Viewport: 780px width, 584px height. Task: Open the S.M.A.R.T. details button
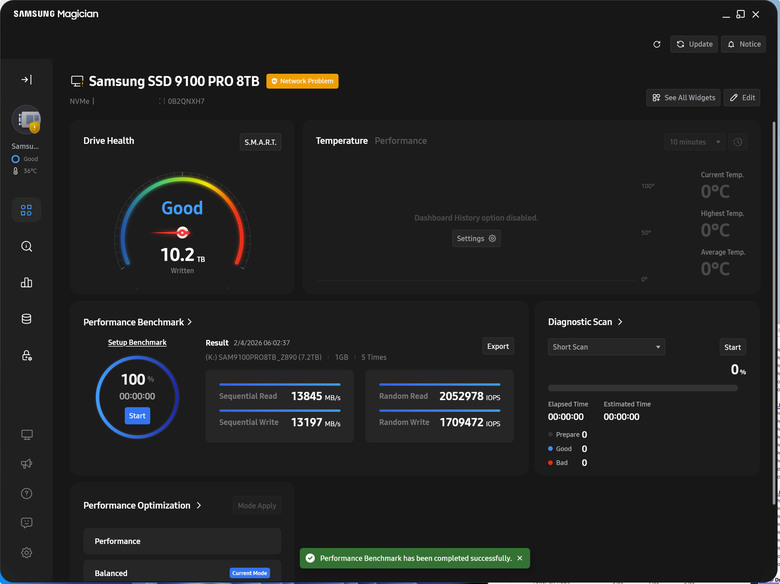click(x=260, y=142)
